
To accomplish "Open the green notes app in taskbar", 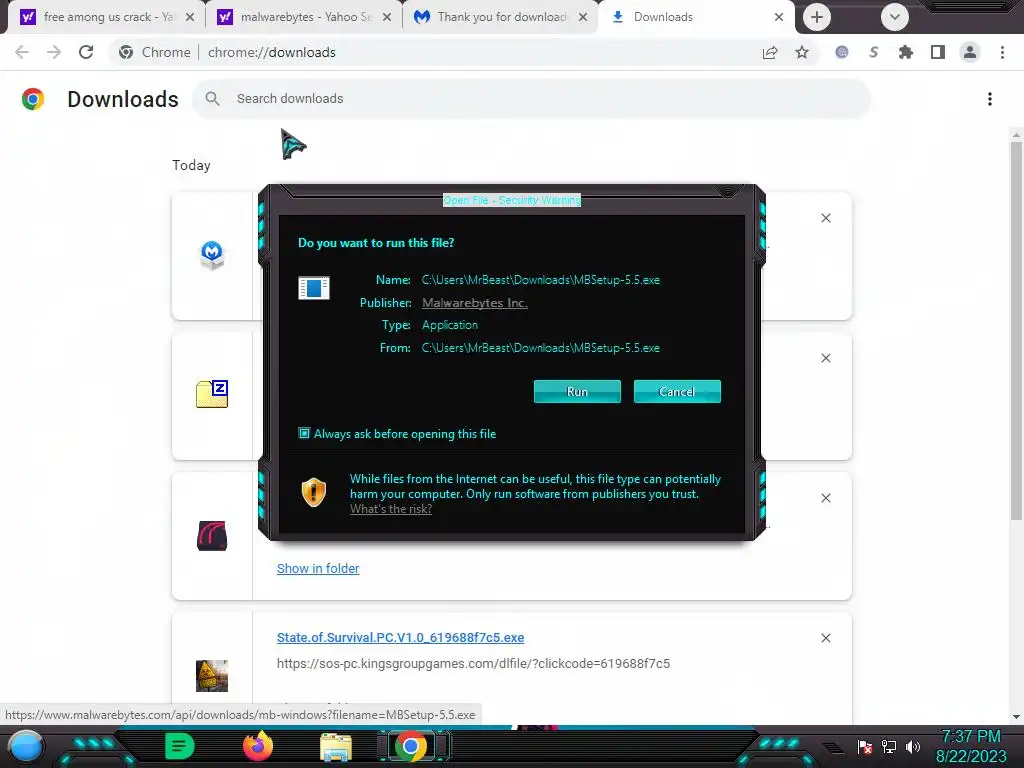I will pyautogui.click(x=179, y=746).
